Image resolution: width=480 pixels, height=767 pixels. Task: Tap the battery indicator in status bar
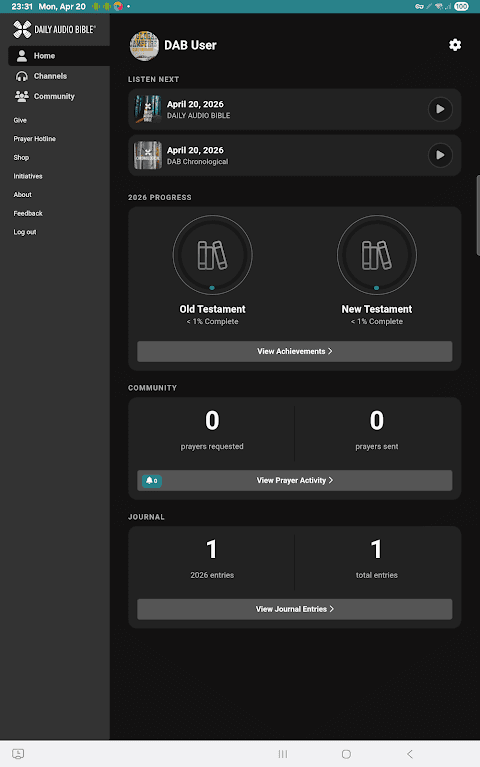461,6
